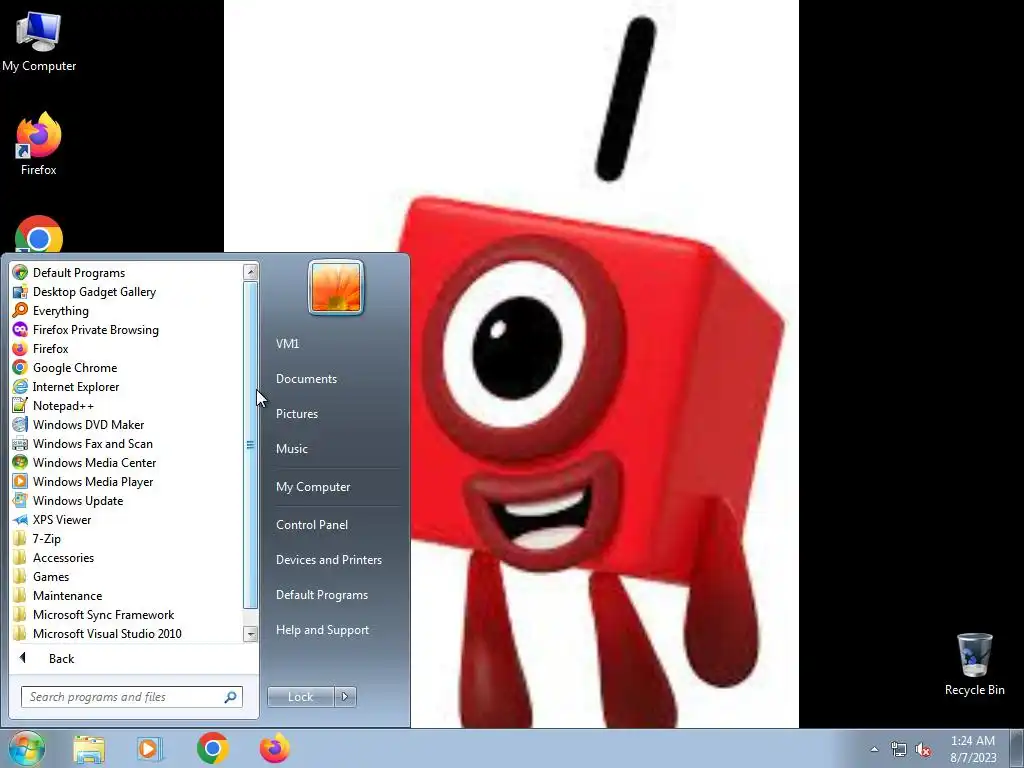Expand the Accessories folder
Screen dimensions: 1024x768
click(x=127, y=558)
